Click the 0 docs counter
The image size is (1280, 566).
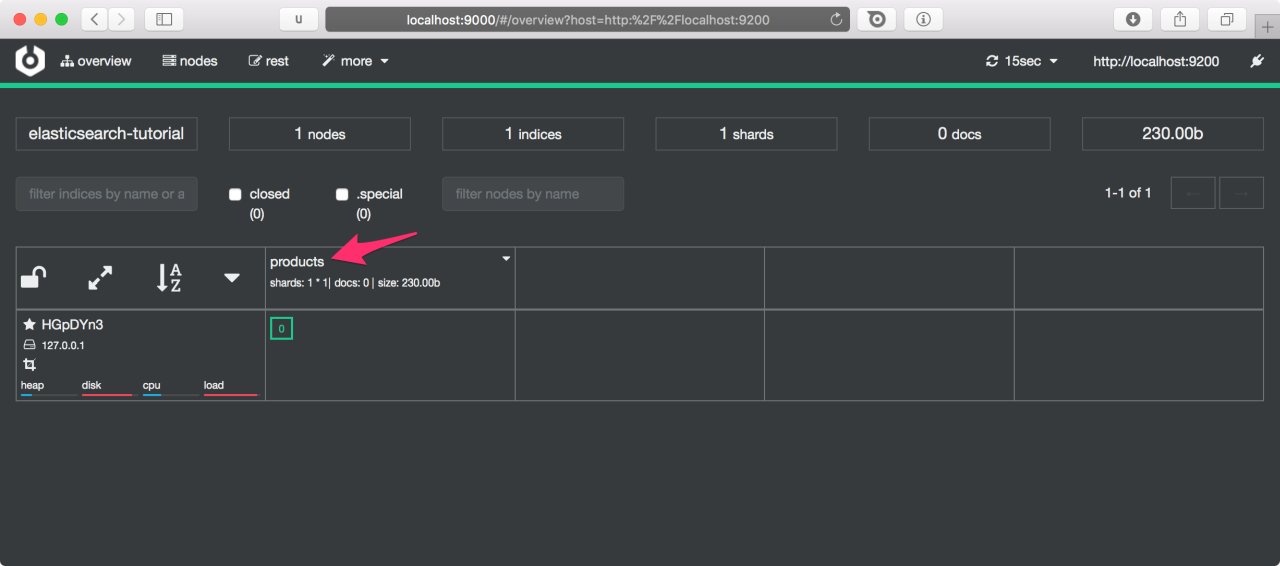(959, 134)
